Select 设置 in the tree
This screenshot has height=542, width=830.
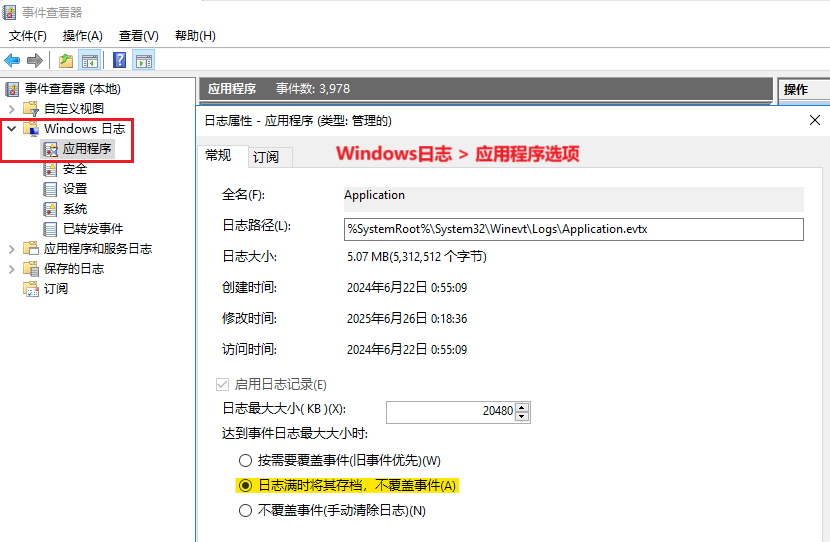click(75, 189)
